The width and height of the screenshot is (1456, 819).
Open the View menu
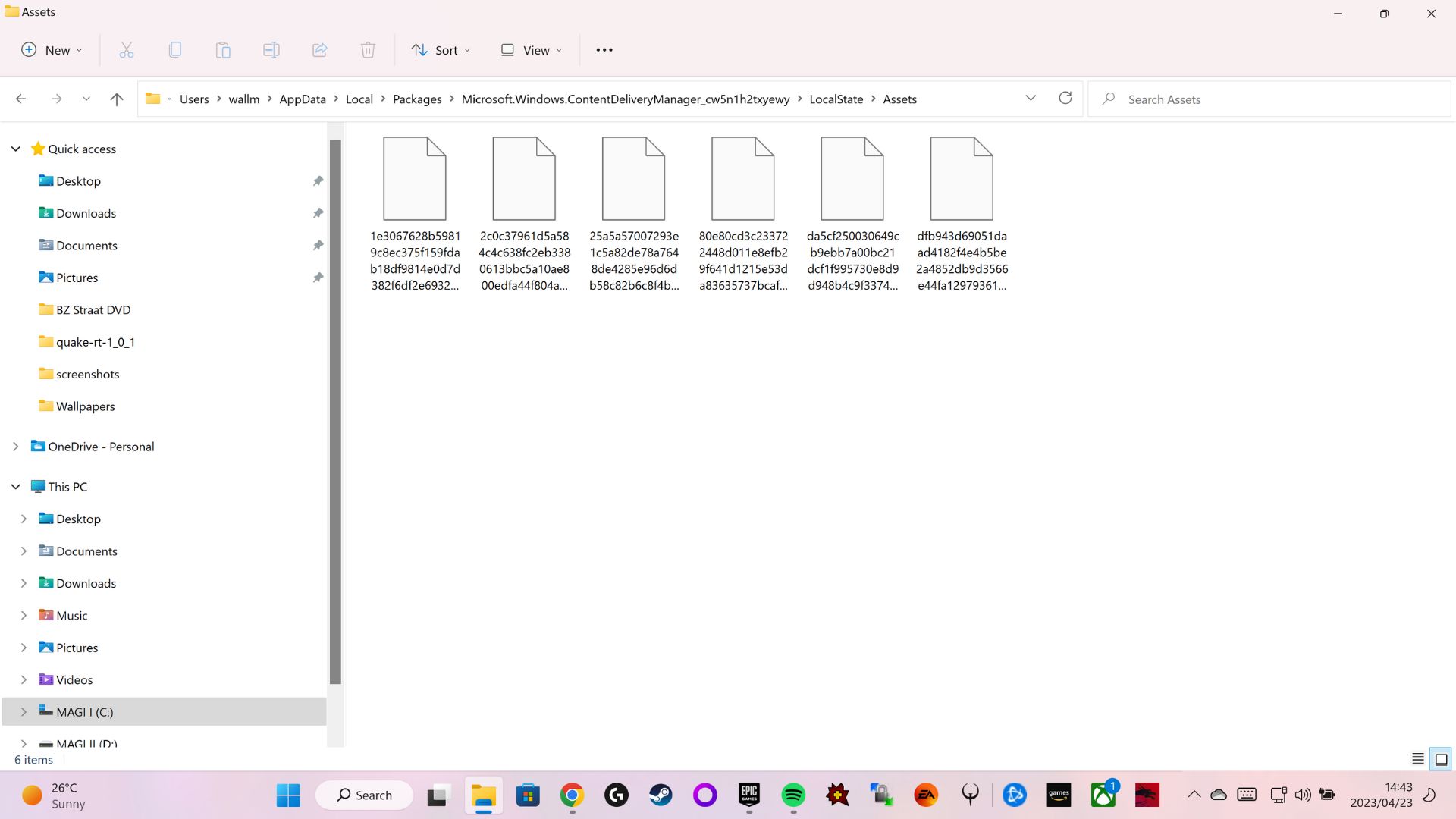[x=530, y=49]
